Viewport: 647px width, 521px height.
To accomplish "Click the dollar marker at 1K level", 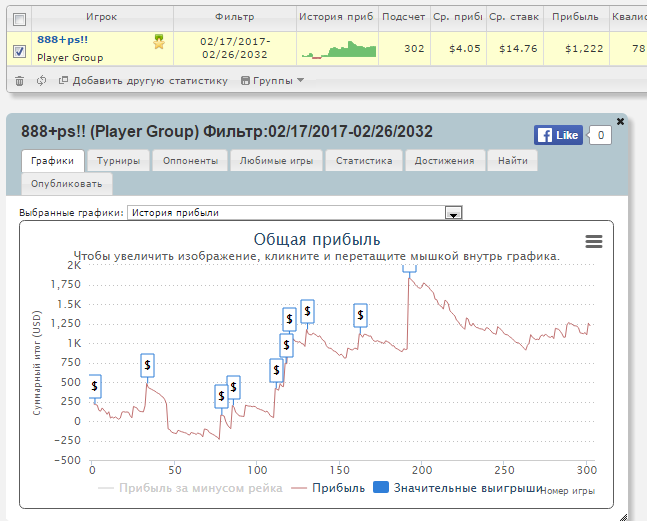I will [x=286, y=345].
